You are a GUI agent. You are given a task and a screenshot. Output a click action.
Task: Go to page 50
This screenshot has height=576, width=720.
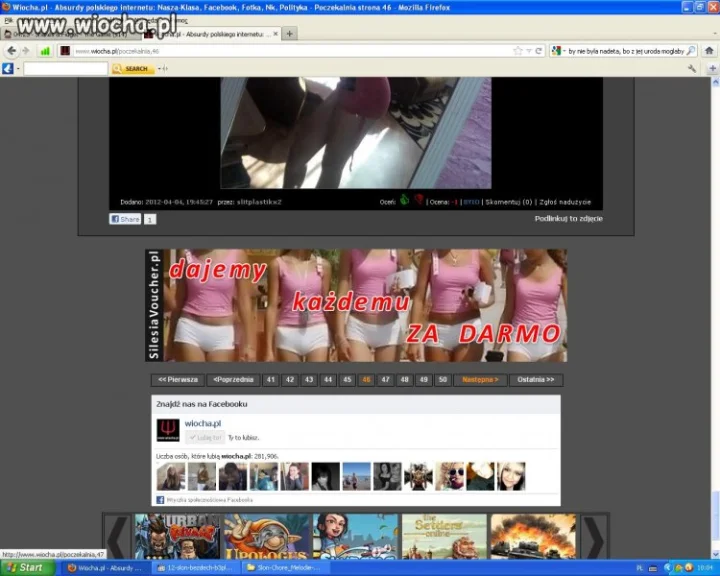[443, 380]
